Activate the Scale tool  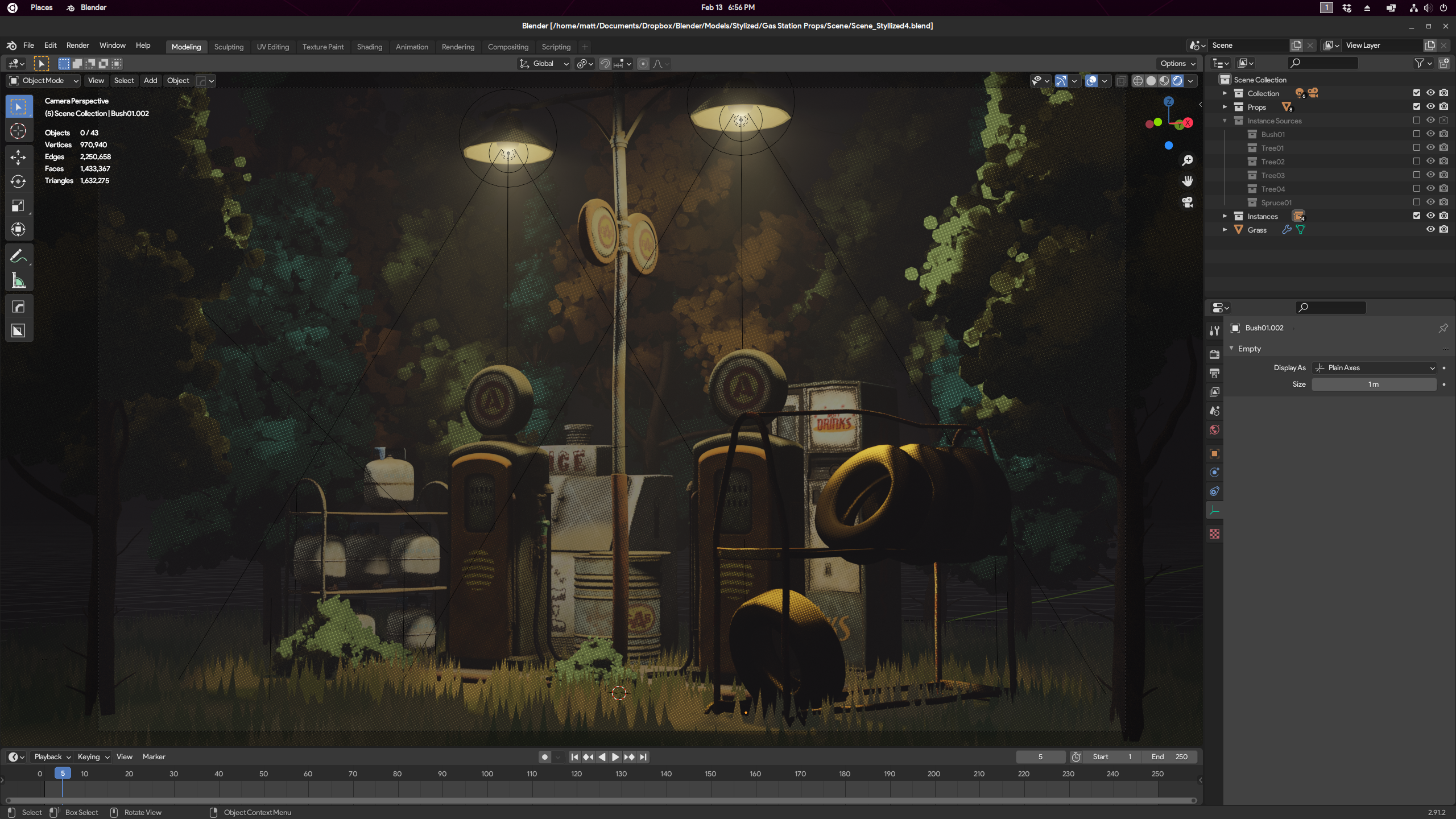tap(18, 205)
